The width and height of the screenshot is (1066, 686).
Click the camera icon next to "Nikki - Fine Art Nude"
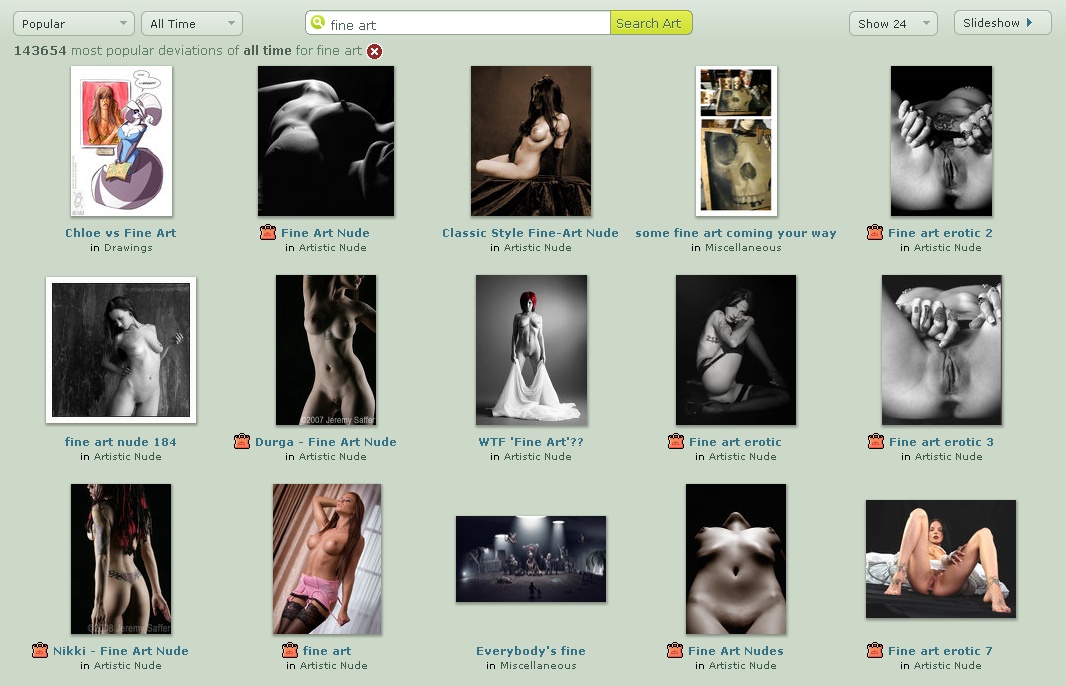pyautogui.click(x=41, y=650)
